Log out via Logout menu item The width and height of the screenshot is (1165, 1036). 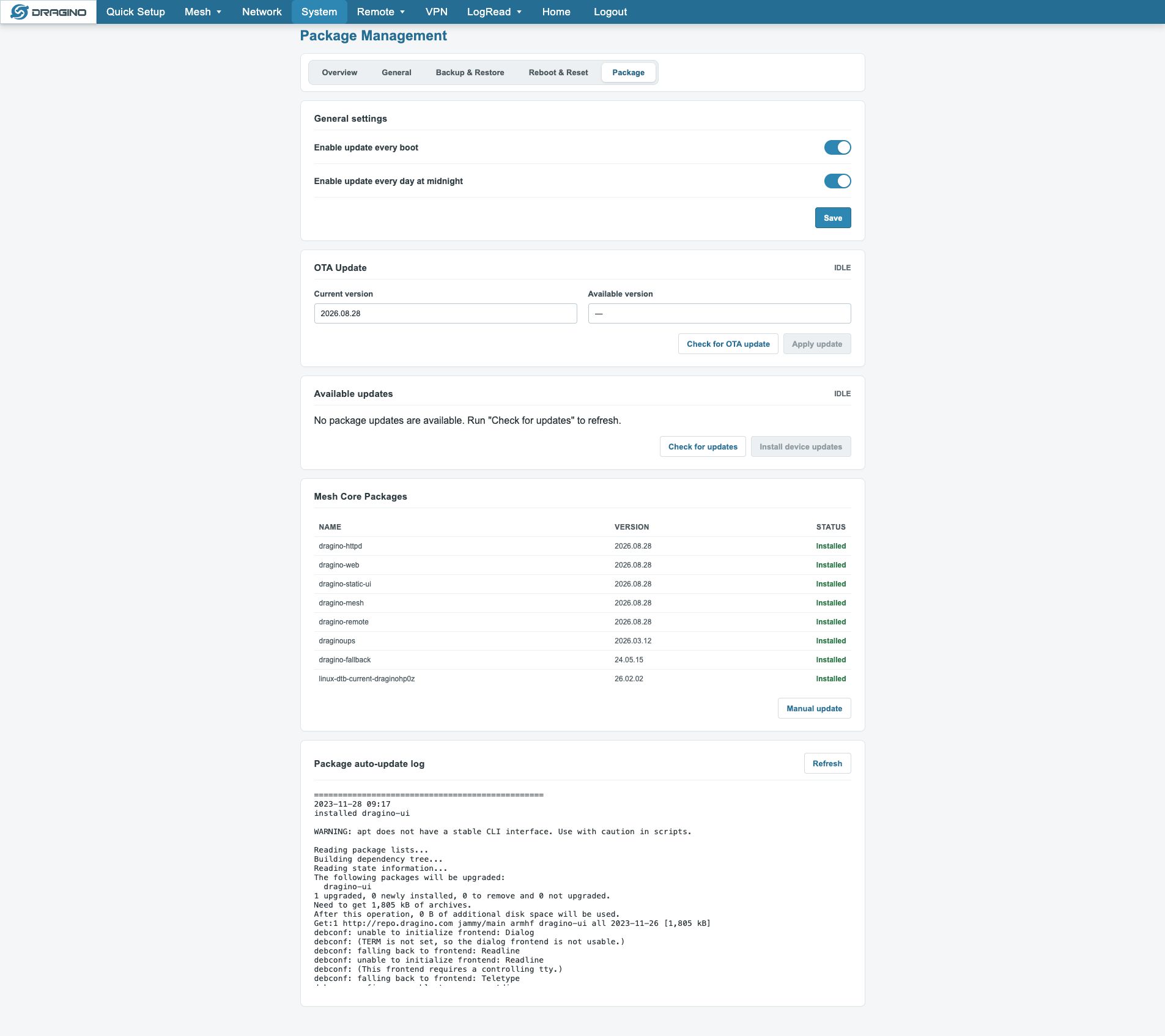(610, 12)
